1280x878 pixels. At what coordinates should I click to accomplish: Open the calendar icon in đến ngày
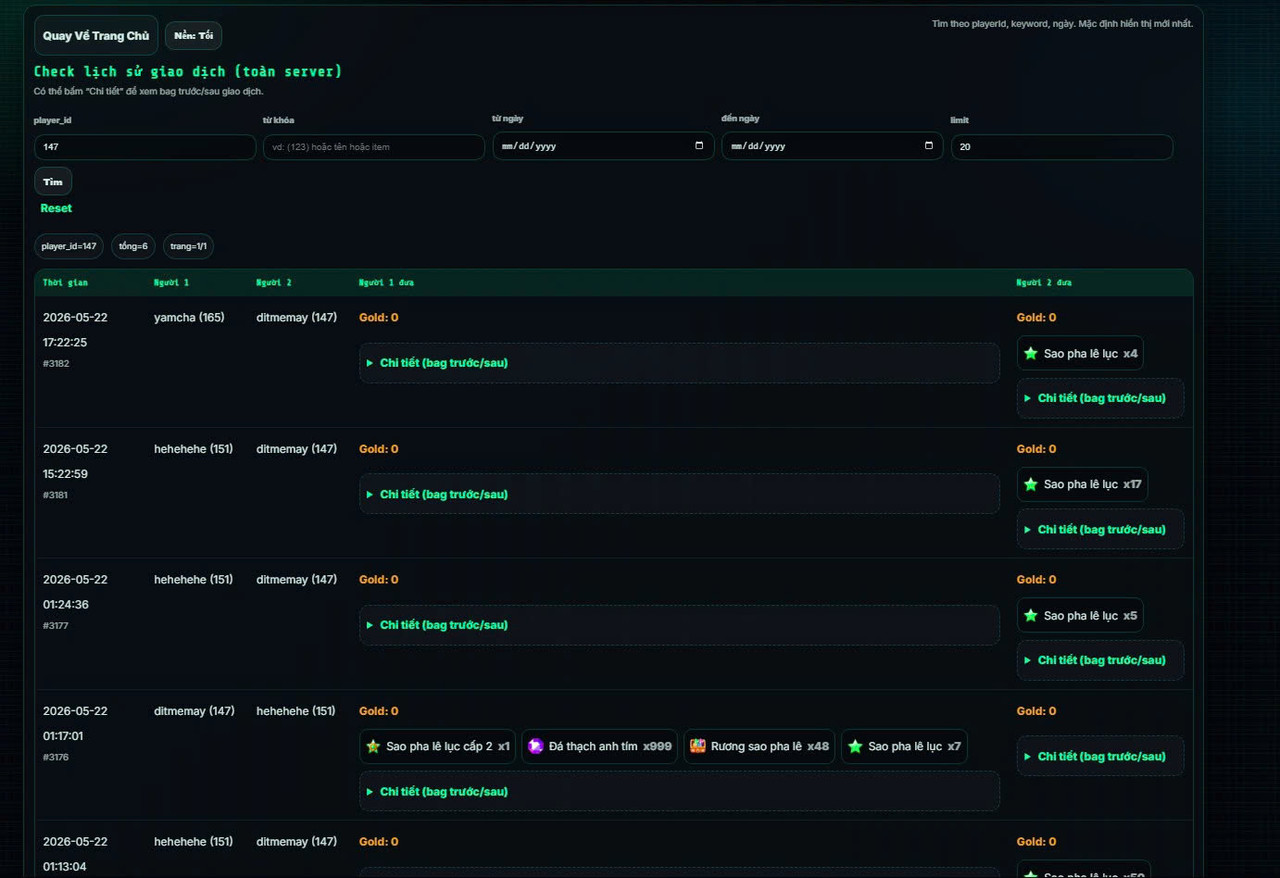pyautogui.click(x=928, y=146)
